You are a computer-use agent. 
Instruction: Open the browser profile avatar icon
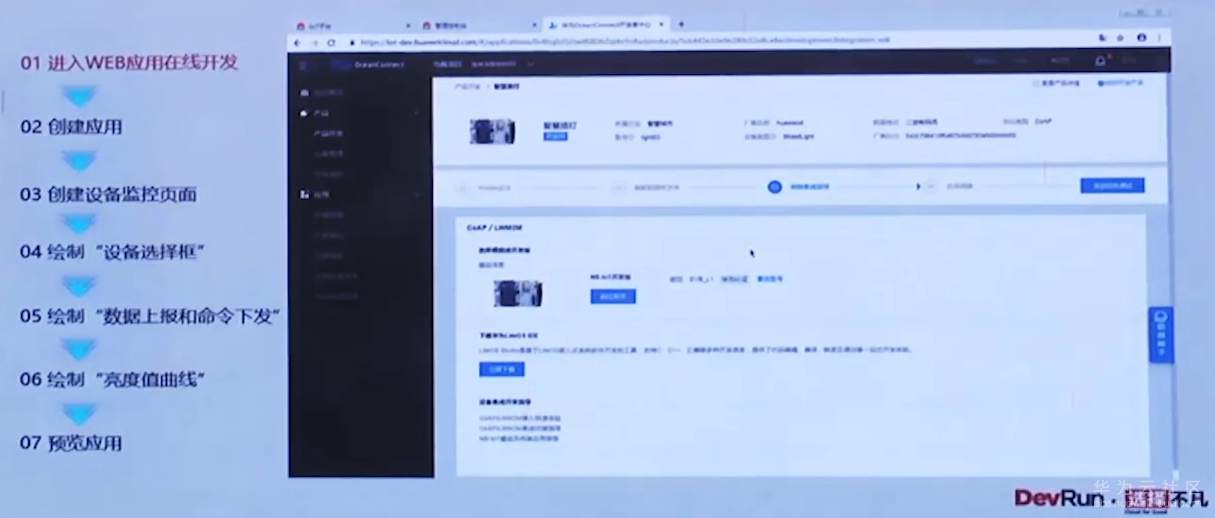click(1142, 37)
